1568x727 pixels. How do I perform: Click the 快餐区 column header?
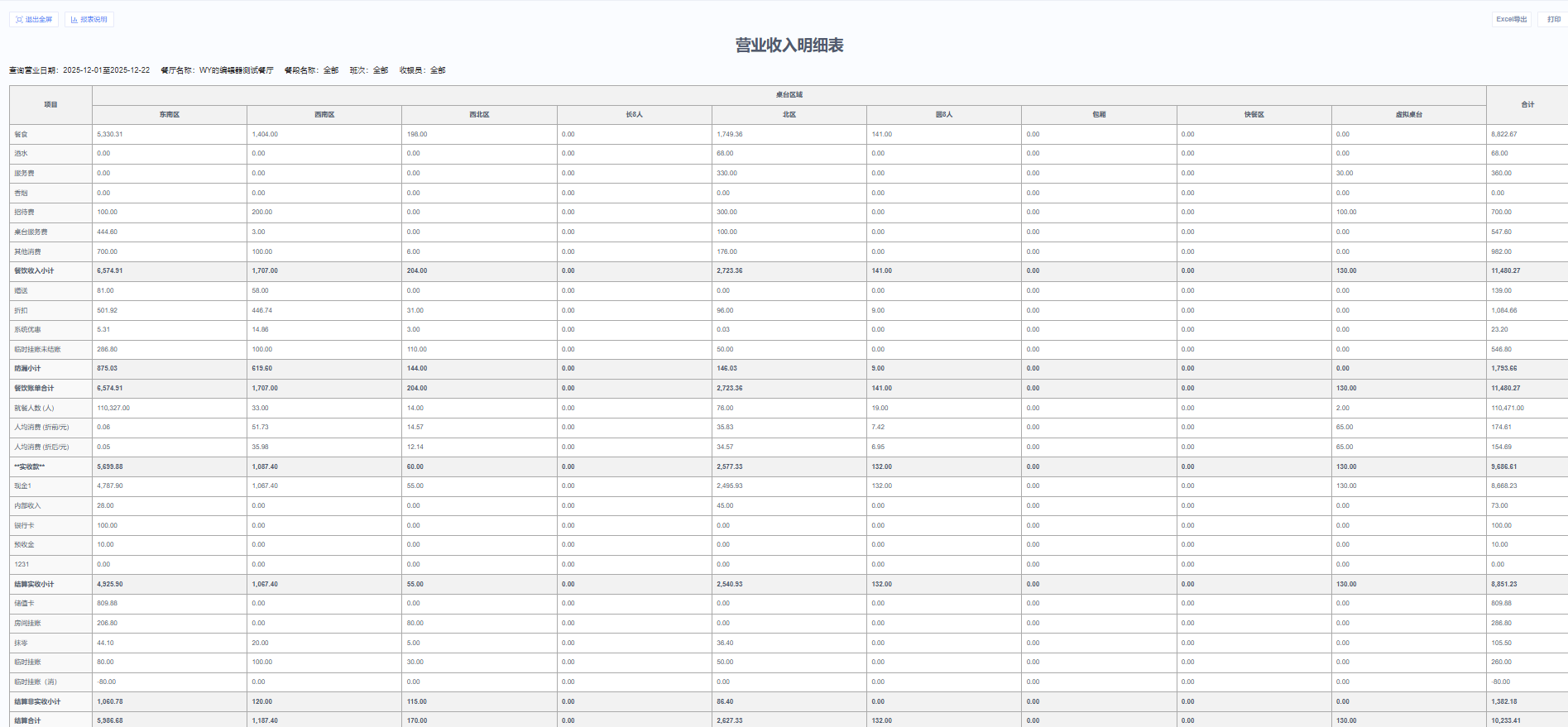click(x=1254, y=115)
